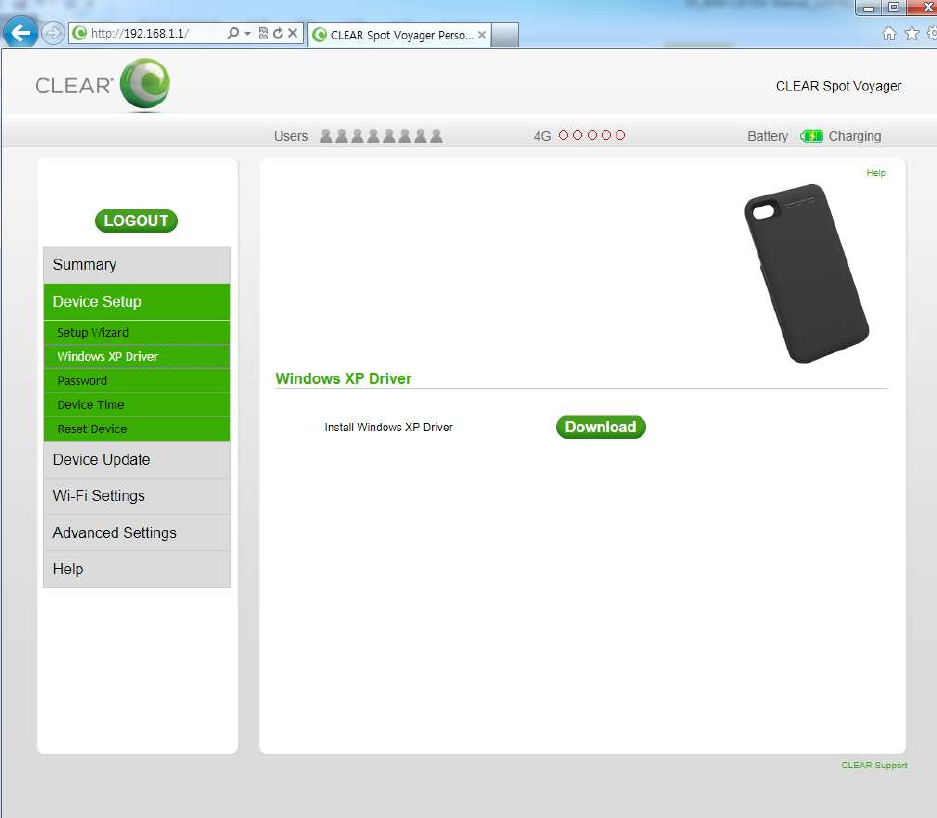Select the CLEAR Spot Voyager browser tab
The width and height of the screenshot is (937, 818).
tap(399, 35)
